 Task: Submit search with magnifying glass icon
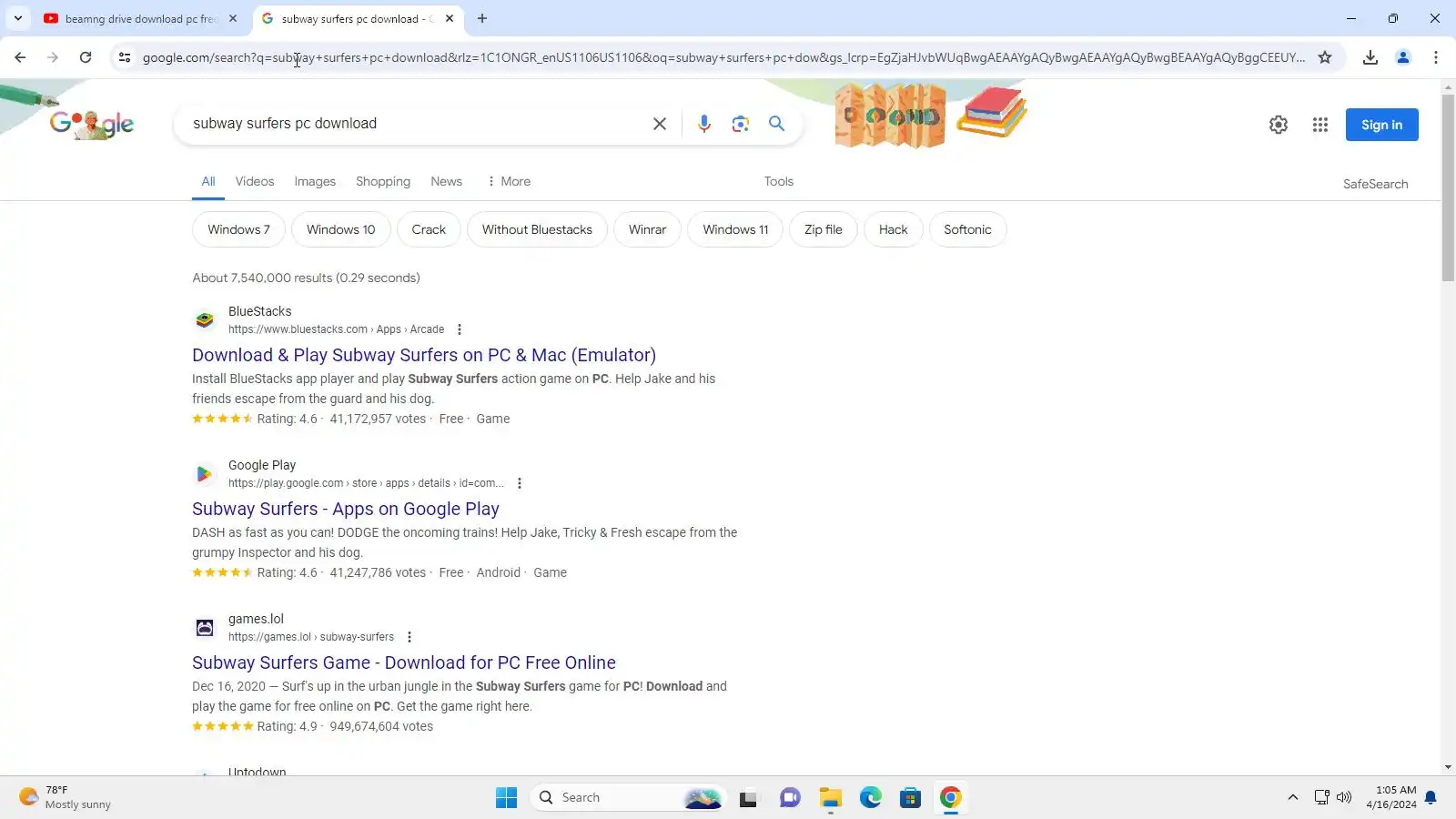tap(776, 124)
